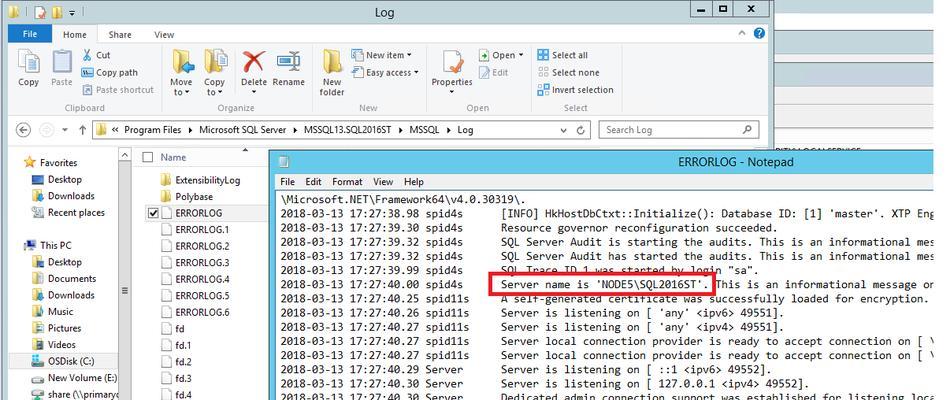Click Invert selection
950x400 pixels.
point(575,90)
